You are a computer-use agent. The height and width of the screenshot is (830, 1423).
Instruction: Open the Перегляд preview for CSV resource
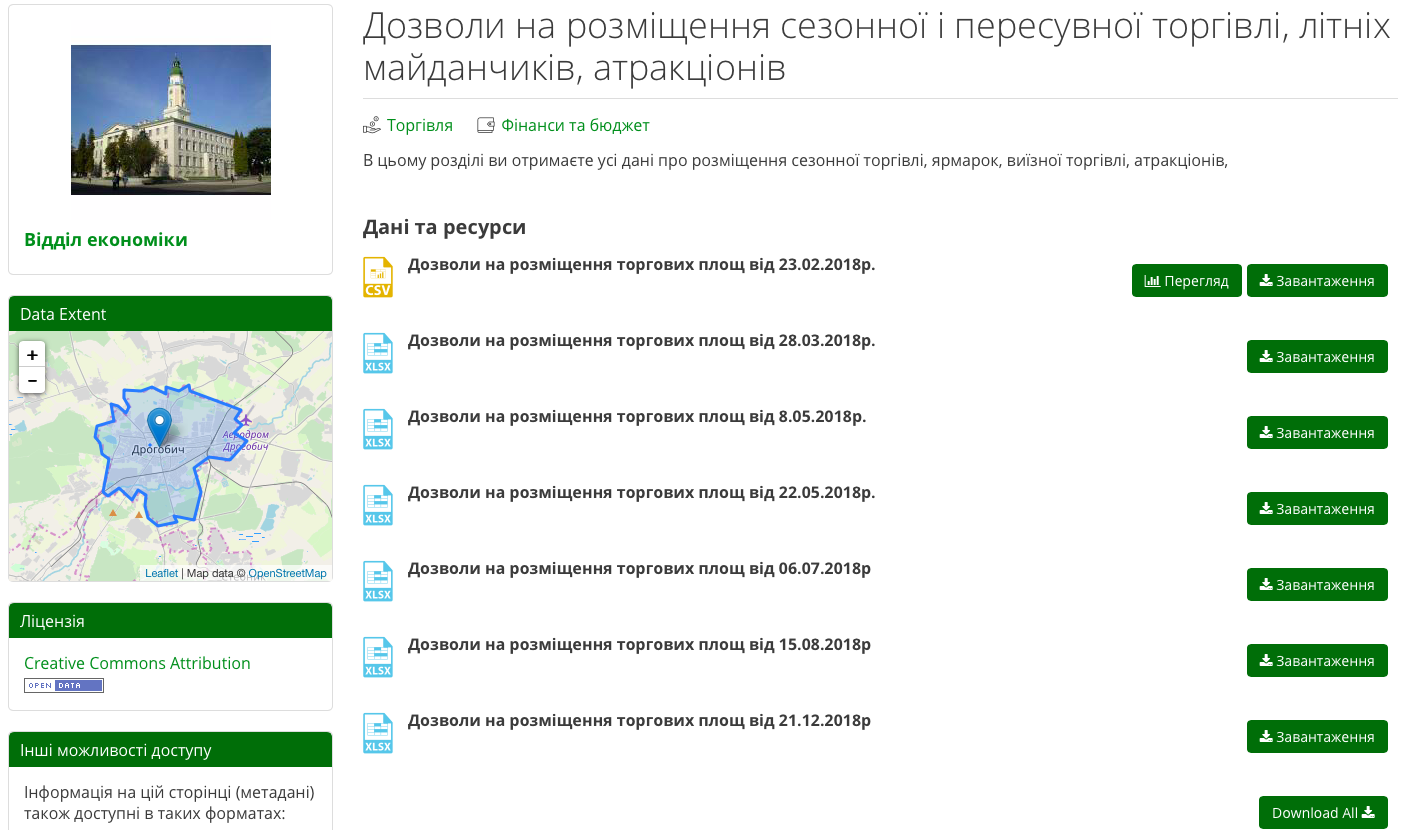click(x=1186, y=281)
